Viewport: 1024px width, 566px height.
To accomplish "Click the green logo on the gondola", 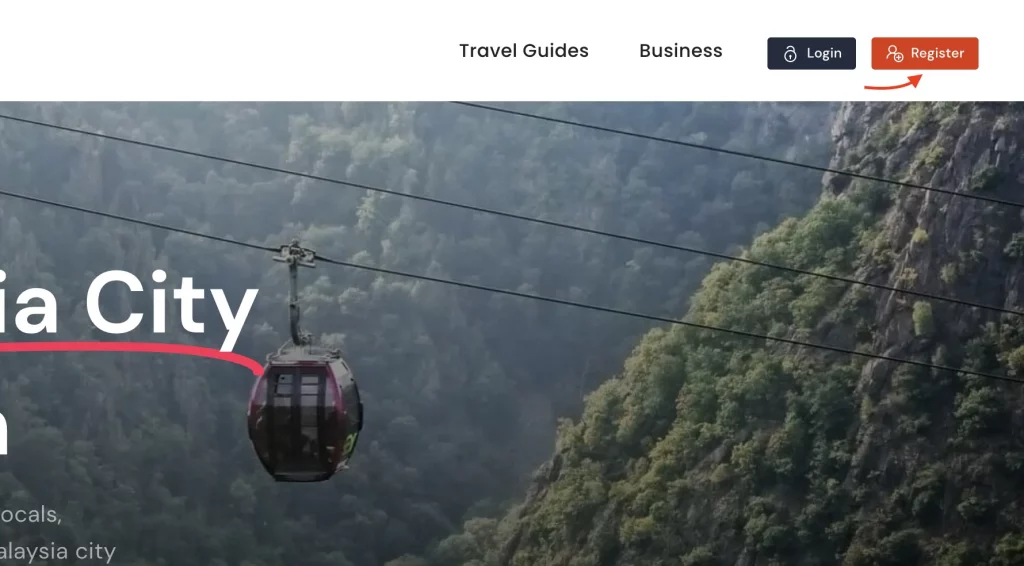I will click(x=351, y=444).
